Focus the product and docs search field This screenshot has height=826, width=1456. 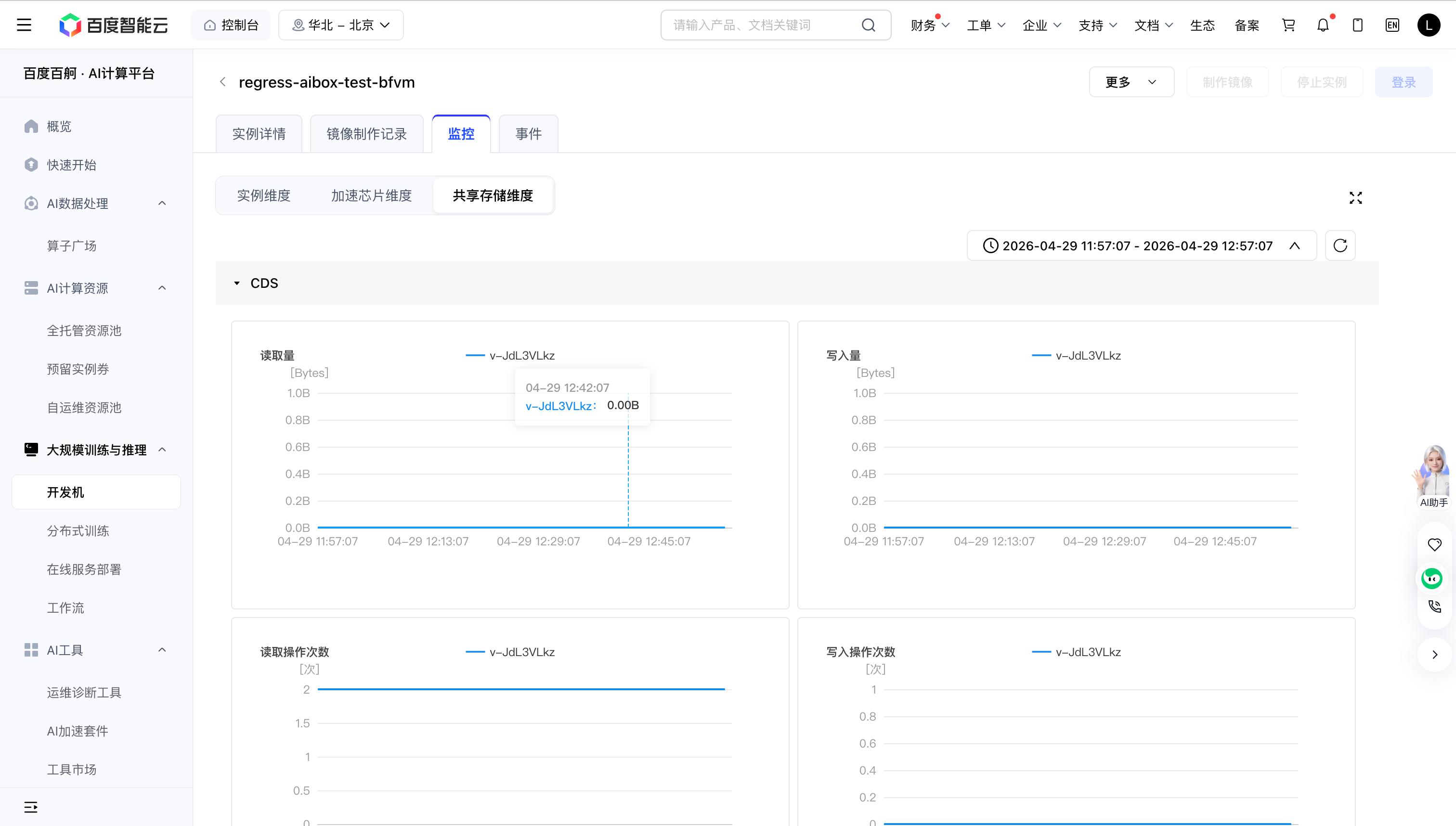point(776,25)
